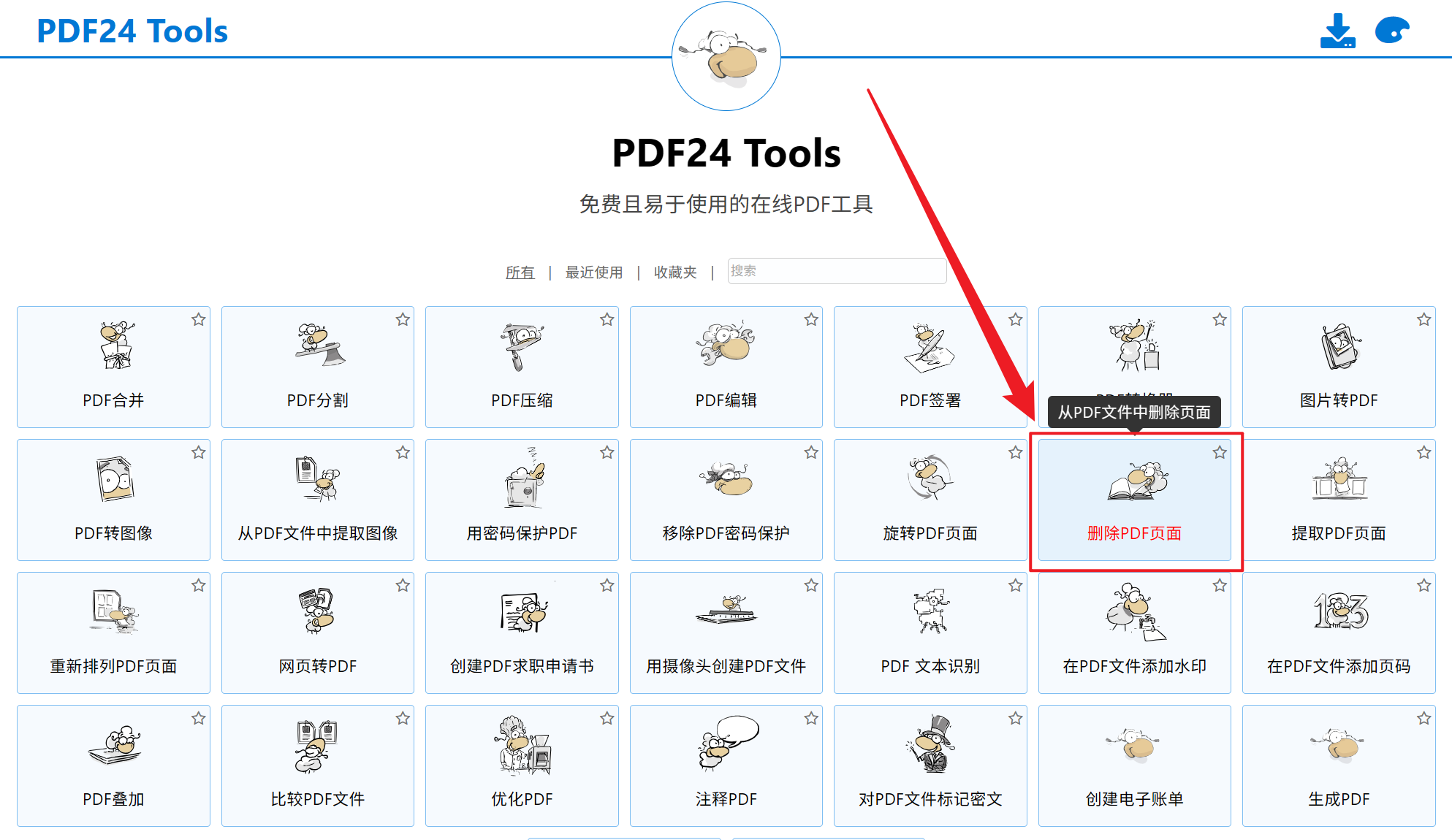Launch the 删除PDF页面 tool
This screenshot has height=840, width=1452.
(x=1133, y=501)
